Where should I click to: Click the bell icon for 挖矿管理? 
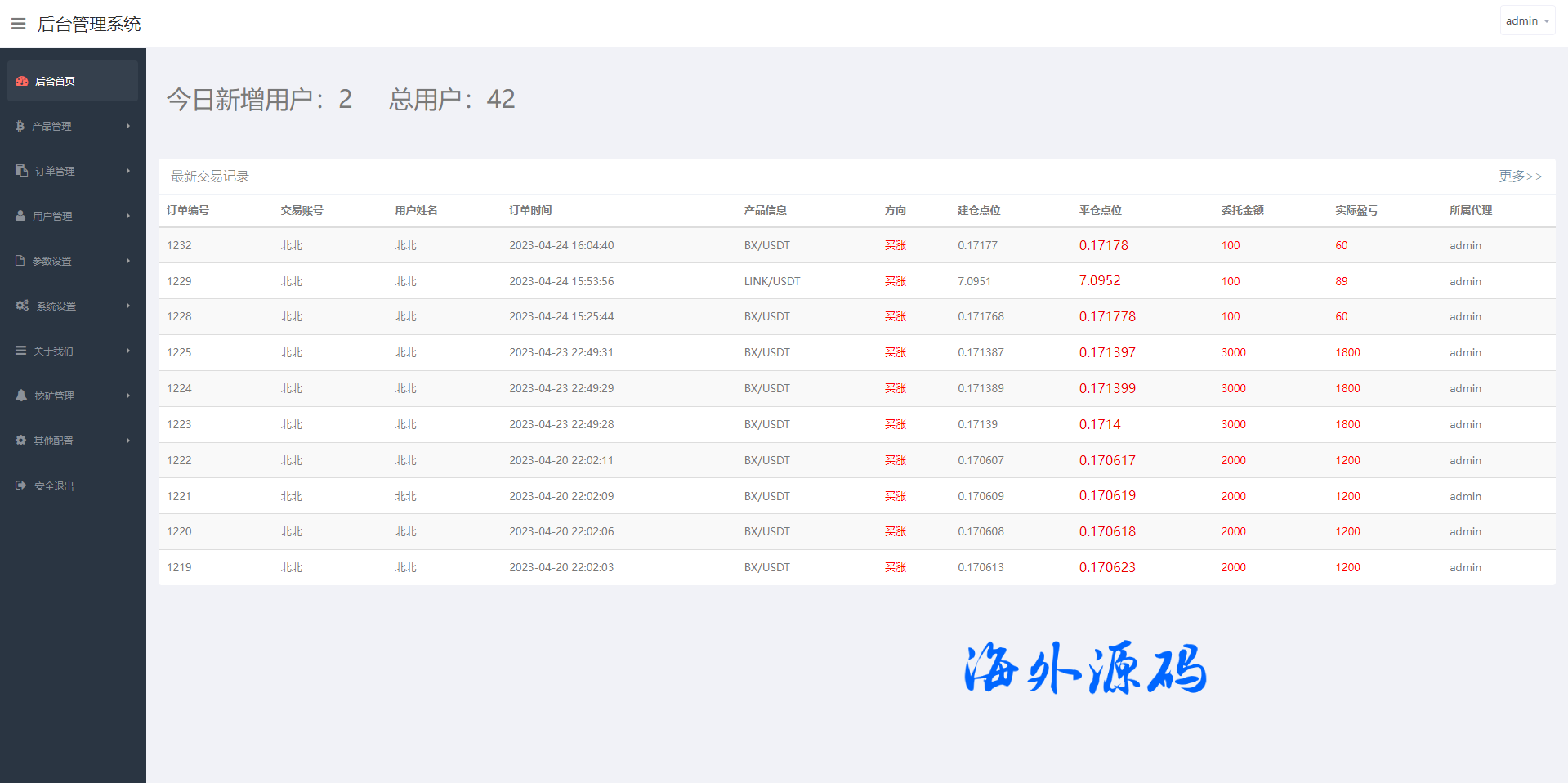click(21, 396)
